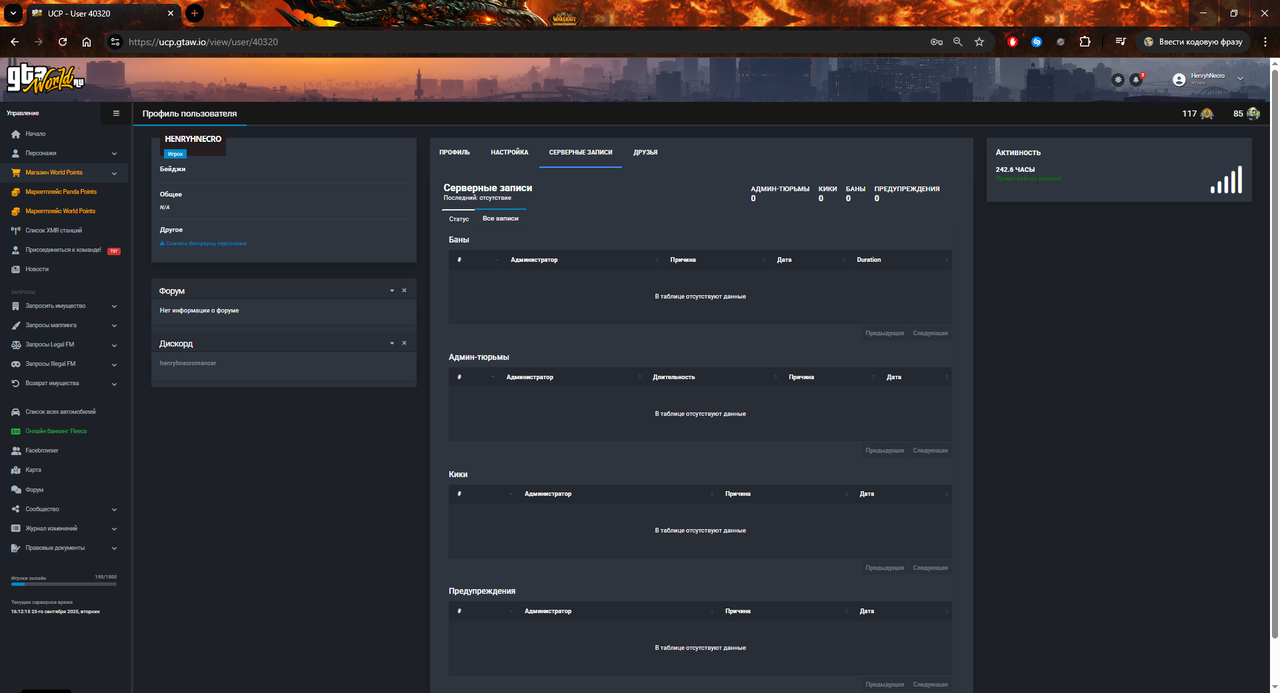Image resolution: width=1280 pixels, height=693 pixels.
Task: Click Следующая under the Кики table
Action: [930, 568]
